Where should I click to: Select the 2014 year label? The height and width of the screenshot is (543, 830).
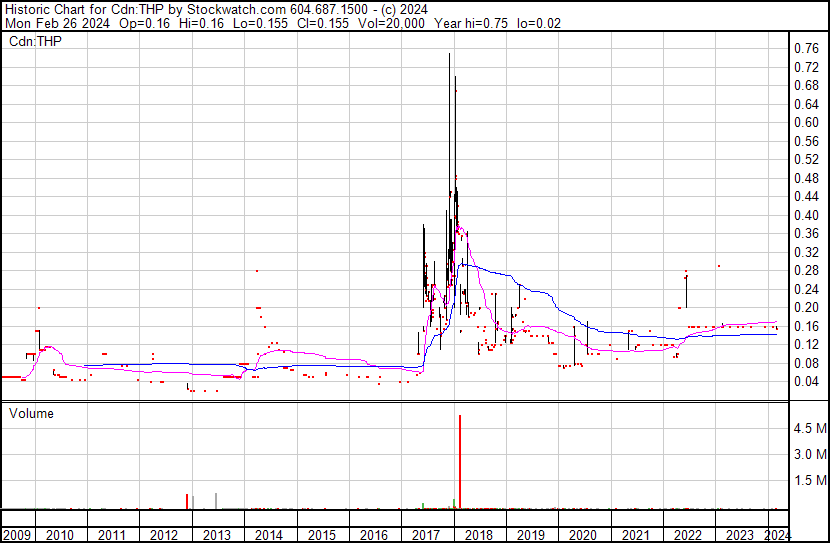(269, 535)
